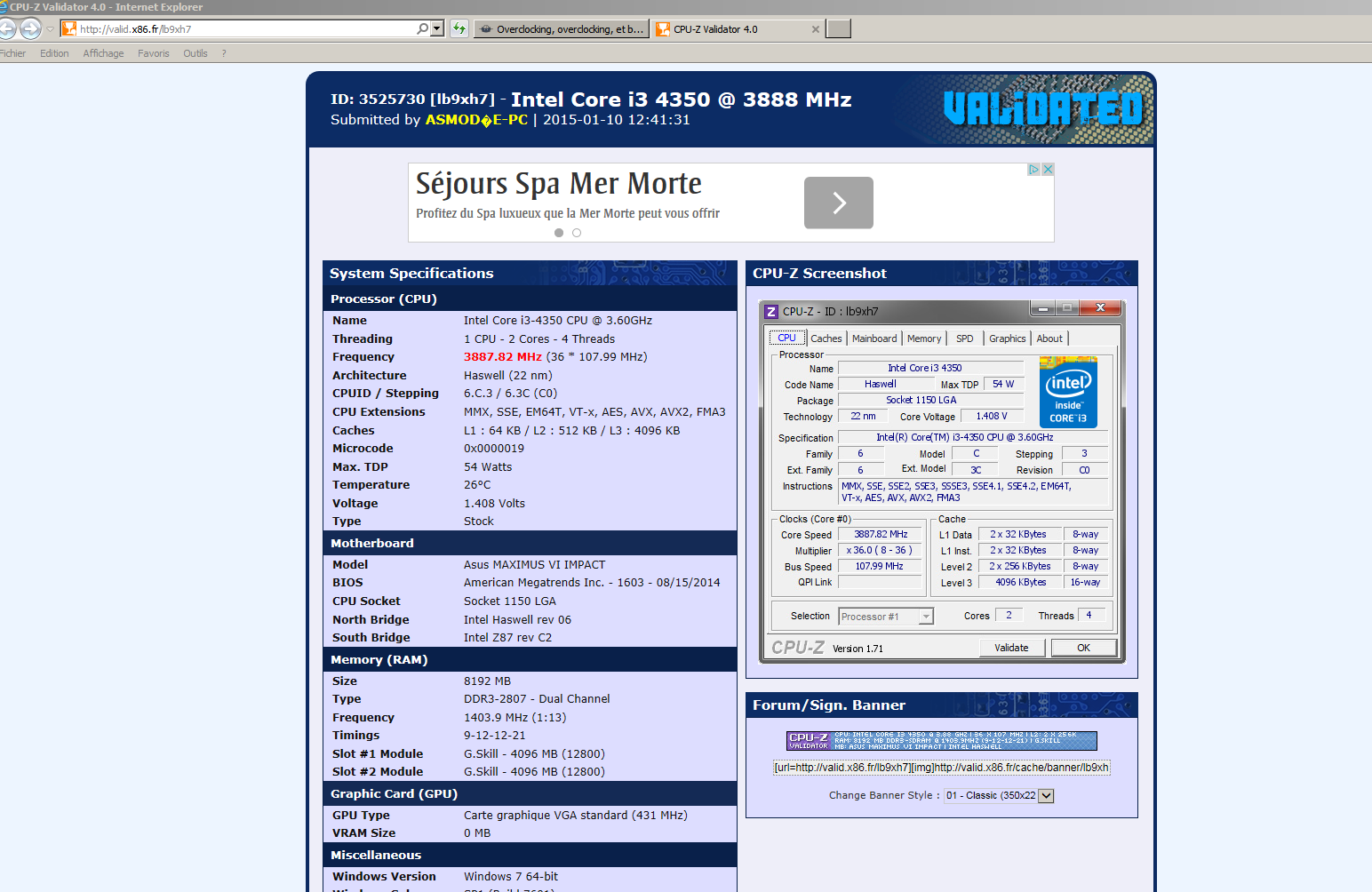Click the VALIDATED logo banner
This screenshot has width=1372, height=892.
click(x=1042, y=108)
